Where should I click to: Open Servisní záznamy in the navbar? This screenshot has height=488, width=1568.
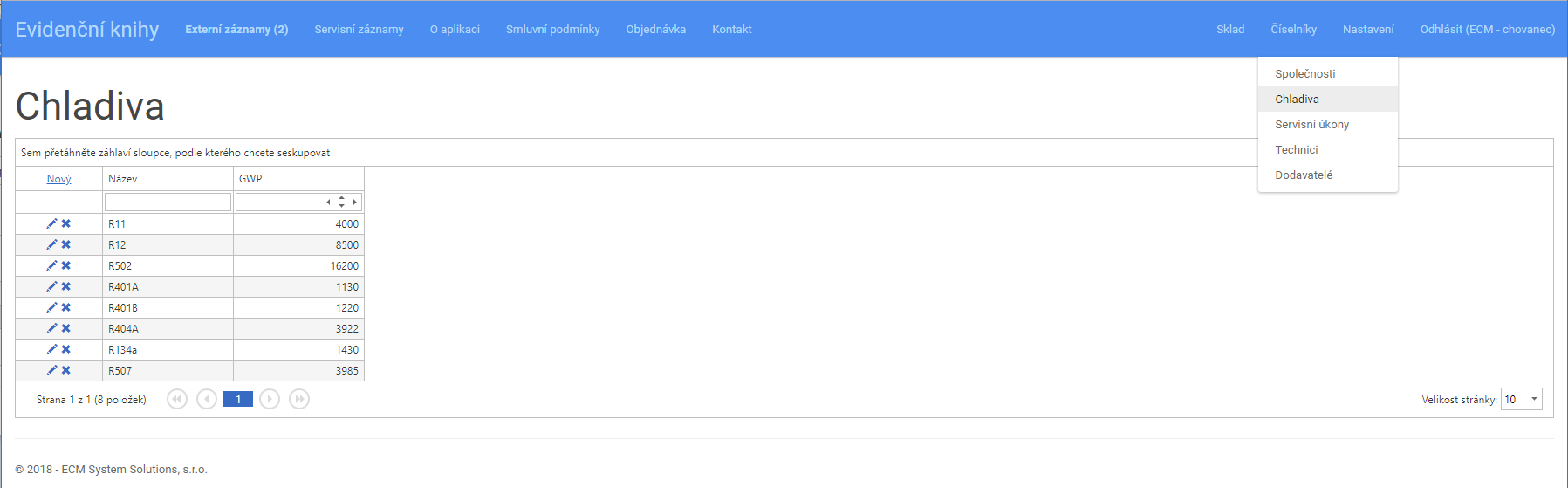pos(359,29)
